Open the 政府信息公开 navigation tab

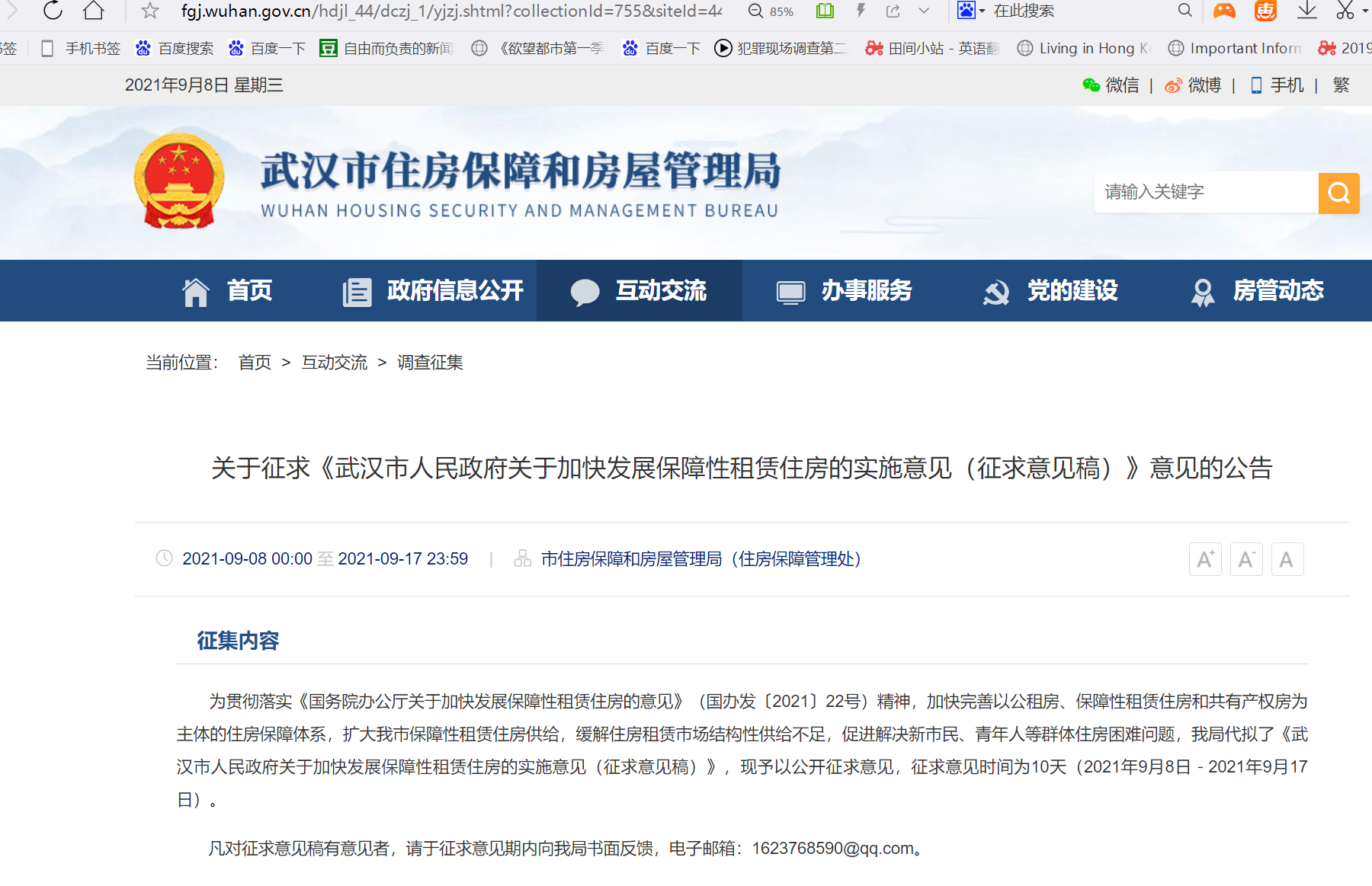[433, 291]
